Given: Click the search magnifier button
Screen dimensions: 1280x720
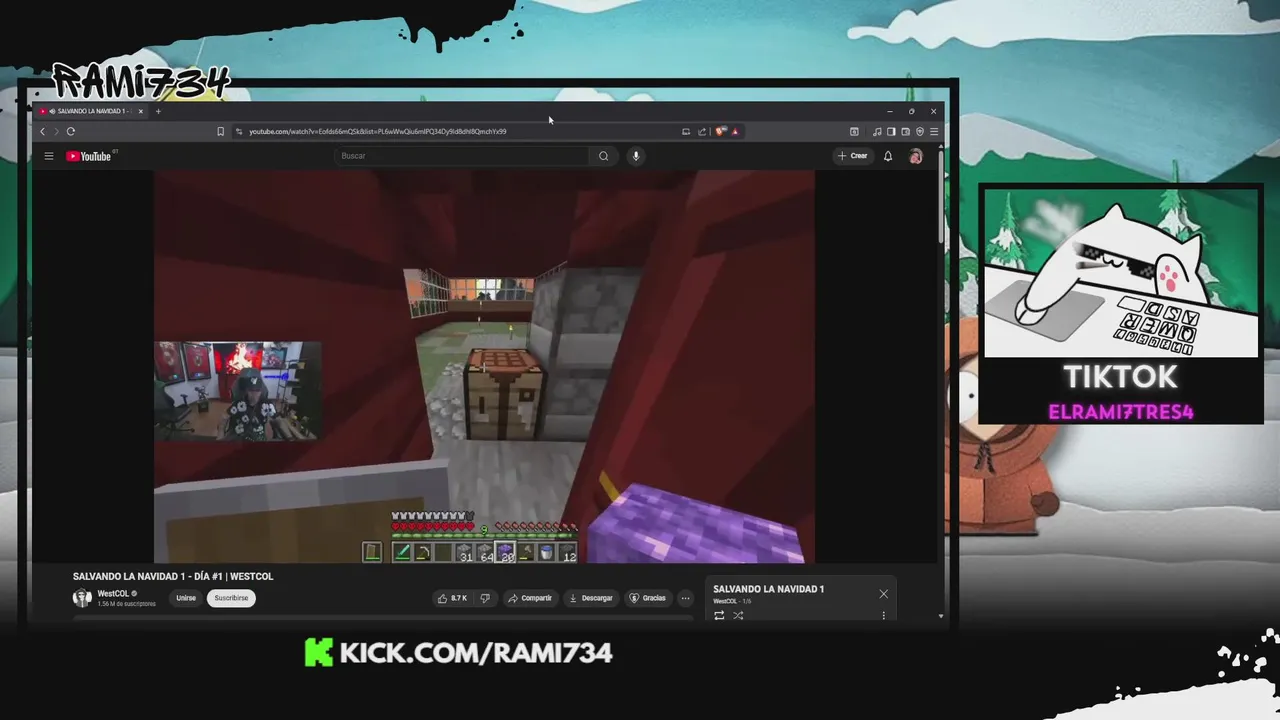Looking at the screenshot, I should tap(603, 156).
